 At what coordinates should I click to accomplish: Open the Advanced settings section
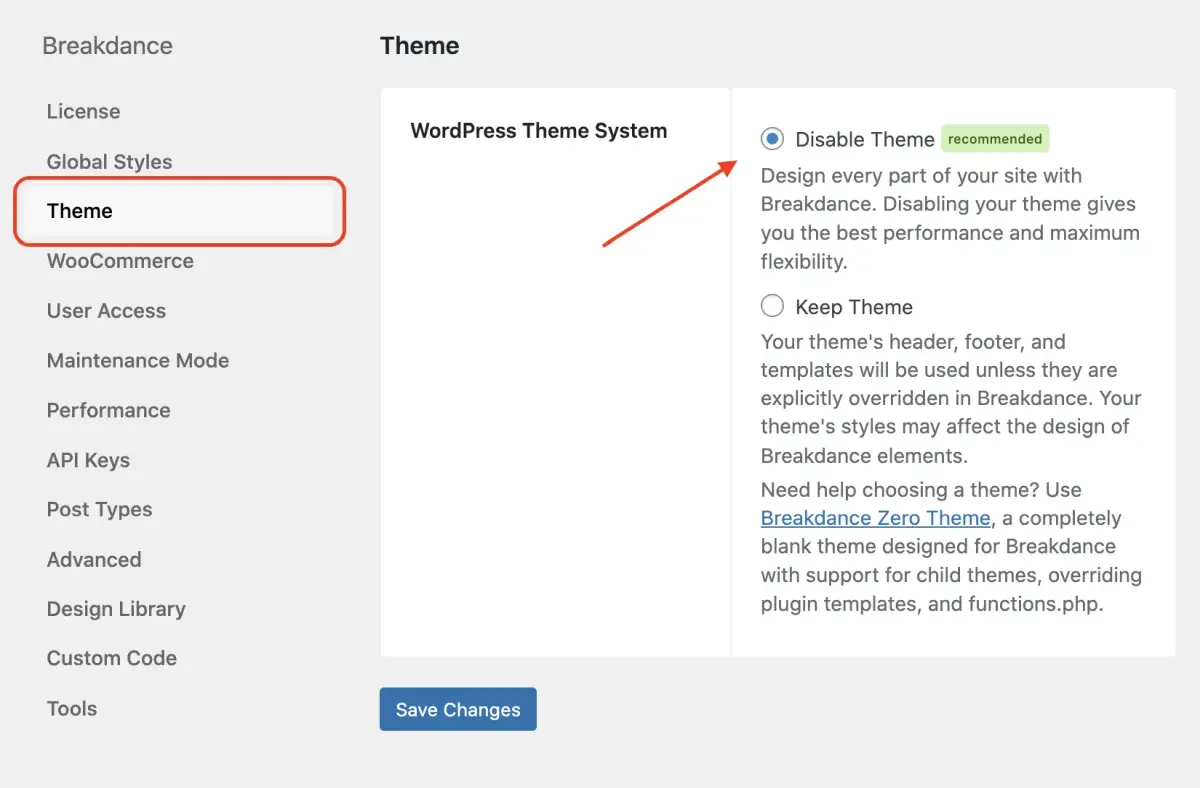(x=94, y=559)
